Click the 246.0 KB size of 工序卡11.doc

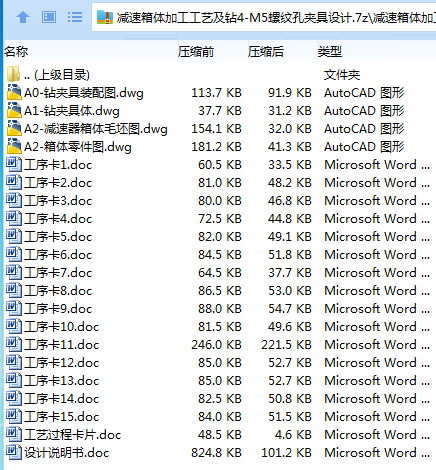pyautogui.click(x=216, y=345)
